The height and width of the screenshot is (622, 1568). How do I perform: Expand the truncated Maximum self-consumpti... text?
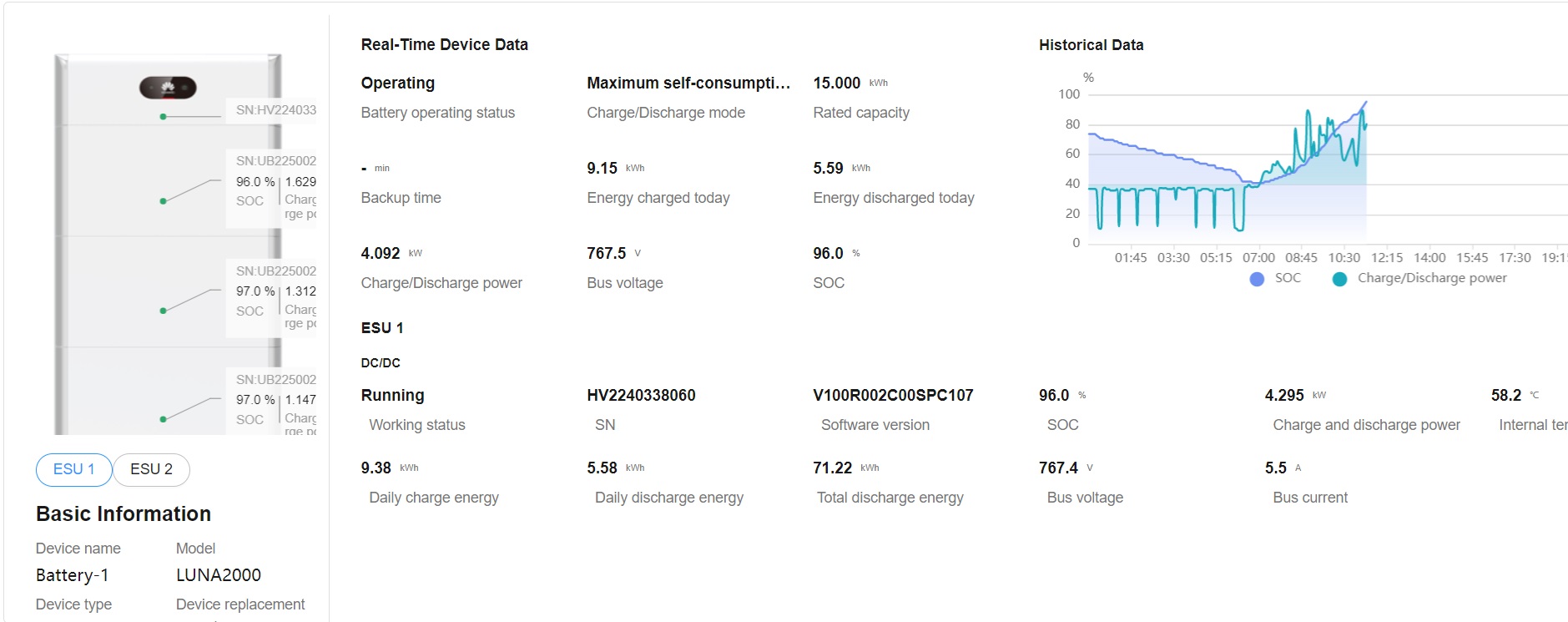click(688, 83)
